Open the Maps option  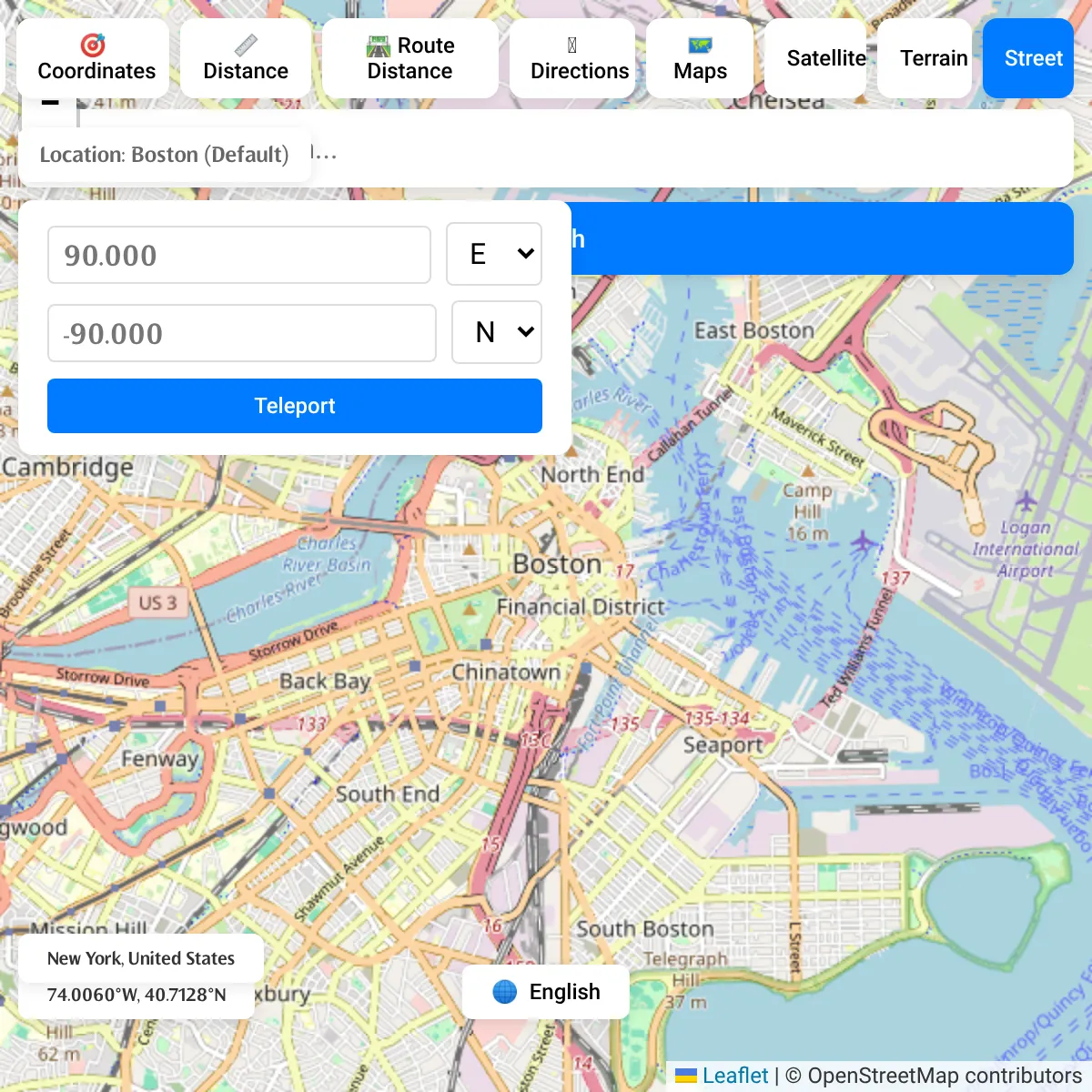(x=700, y=58)
